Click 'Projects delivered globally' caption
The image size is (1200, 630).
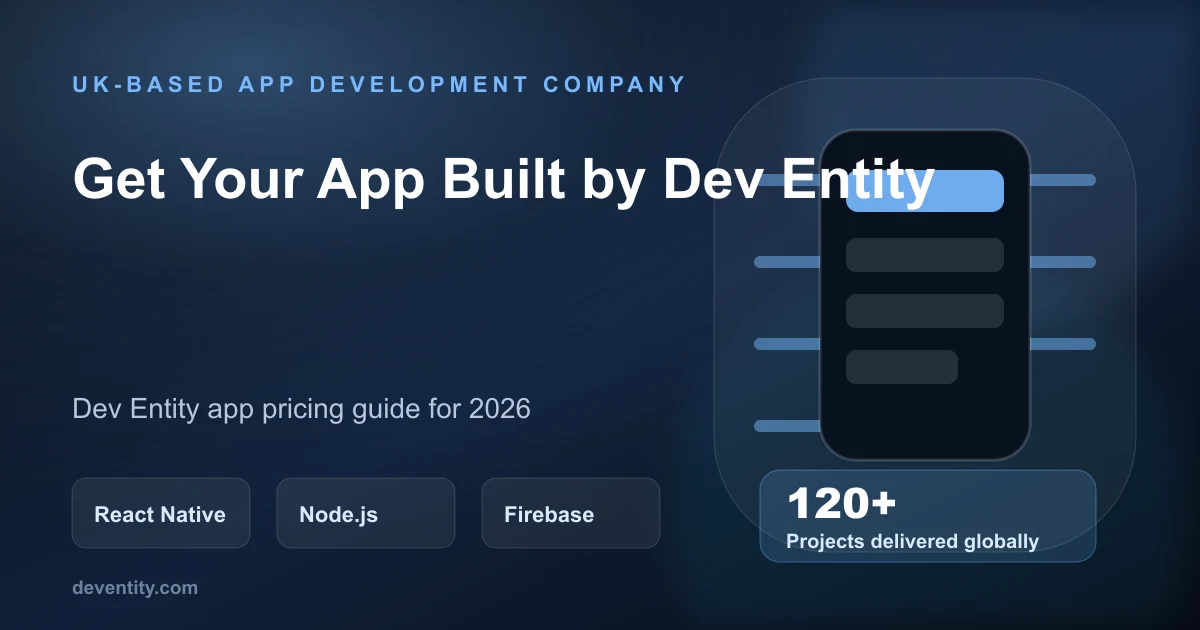(912, 542)
